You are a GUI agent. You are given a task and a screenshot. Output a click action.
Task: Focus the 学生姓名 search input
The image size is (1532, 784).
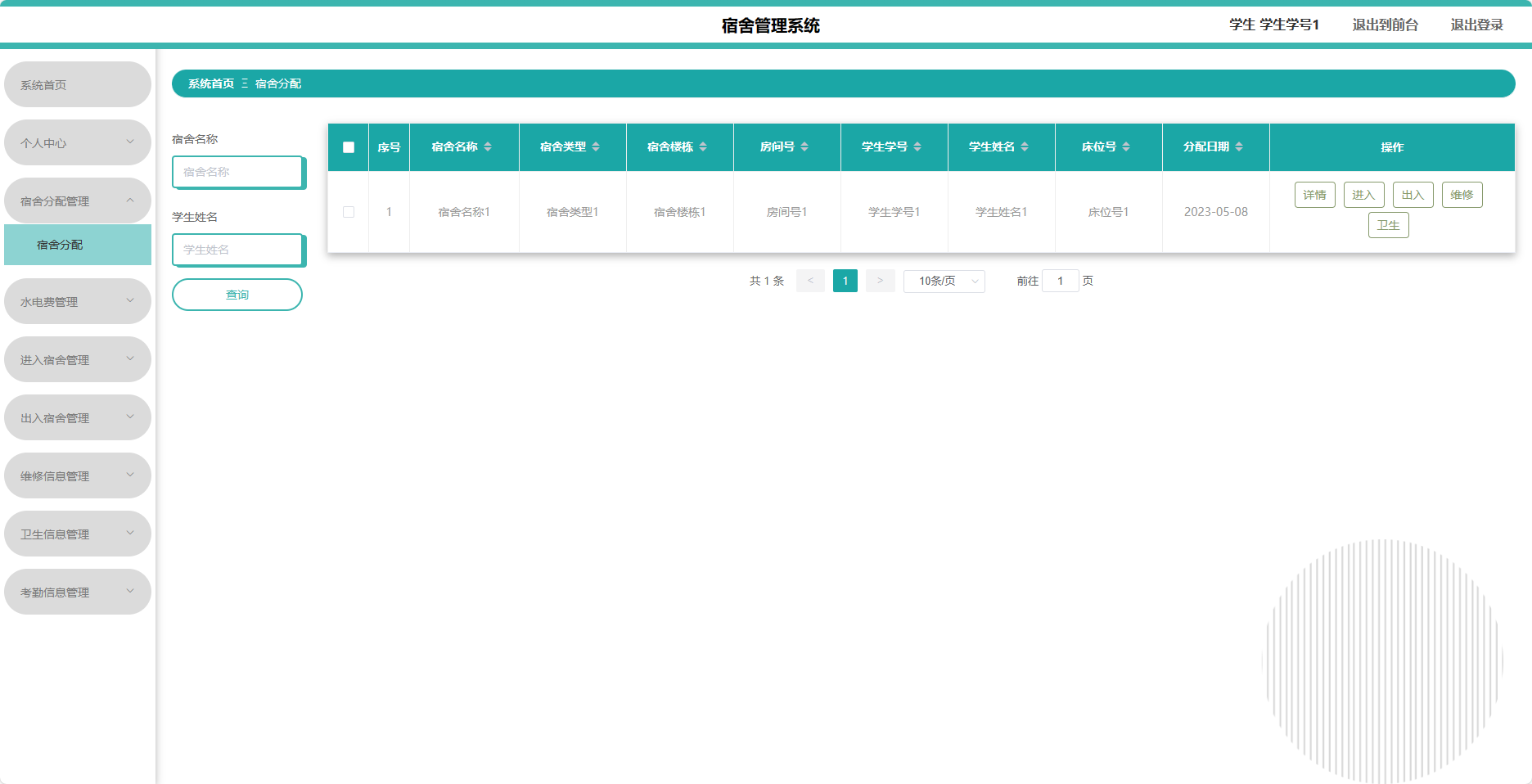(x=239, y=250)
